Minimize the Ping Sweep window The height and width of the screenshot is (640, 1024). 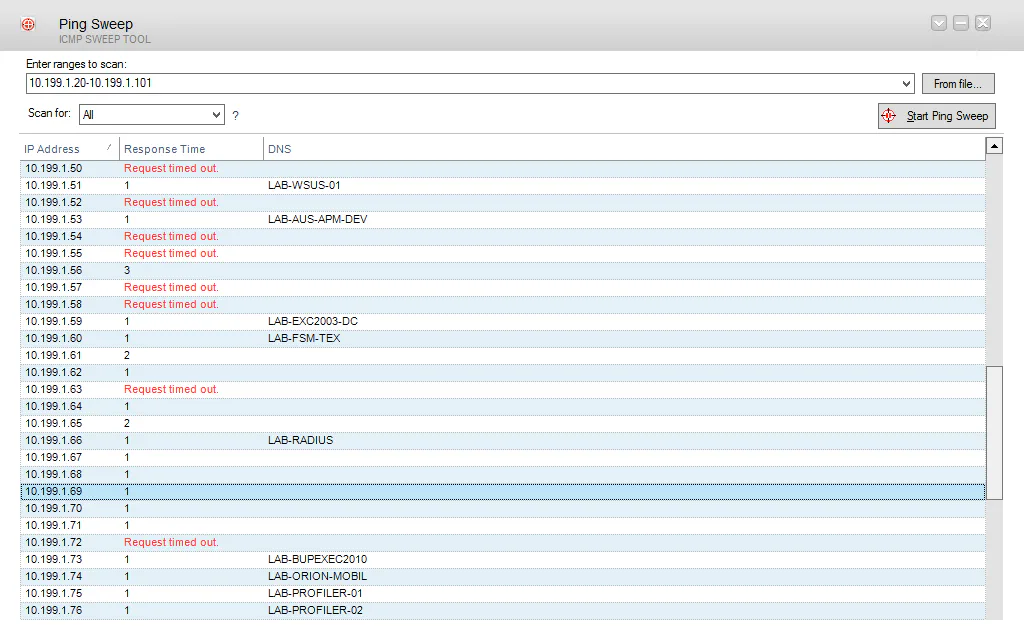pos(961,24)
